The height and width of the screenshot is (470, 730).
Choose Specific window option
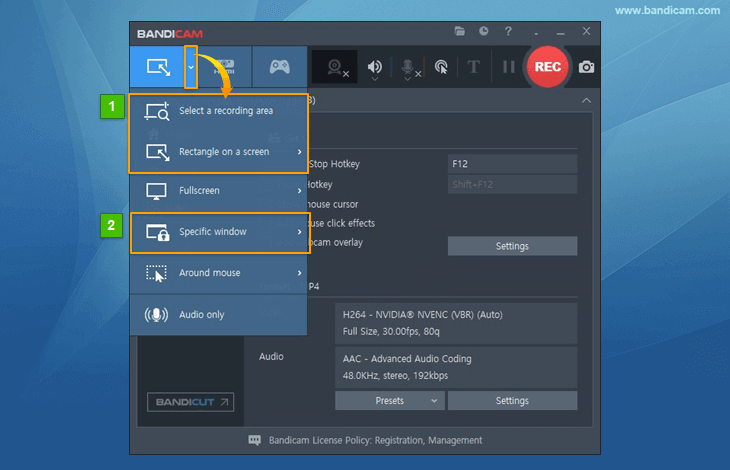[220, 232]
